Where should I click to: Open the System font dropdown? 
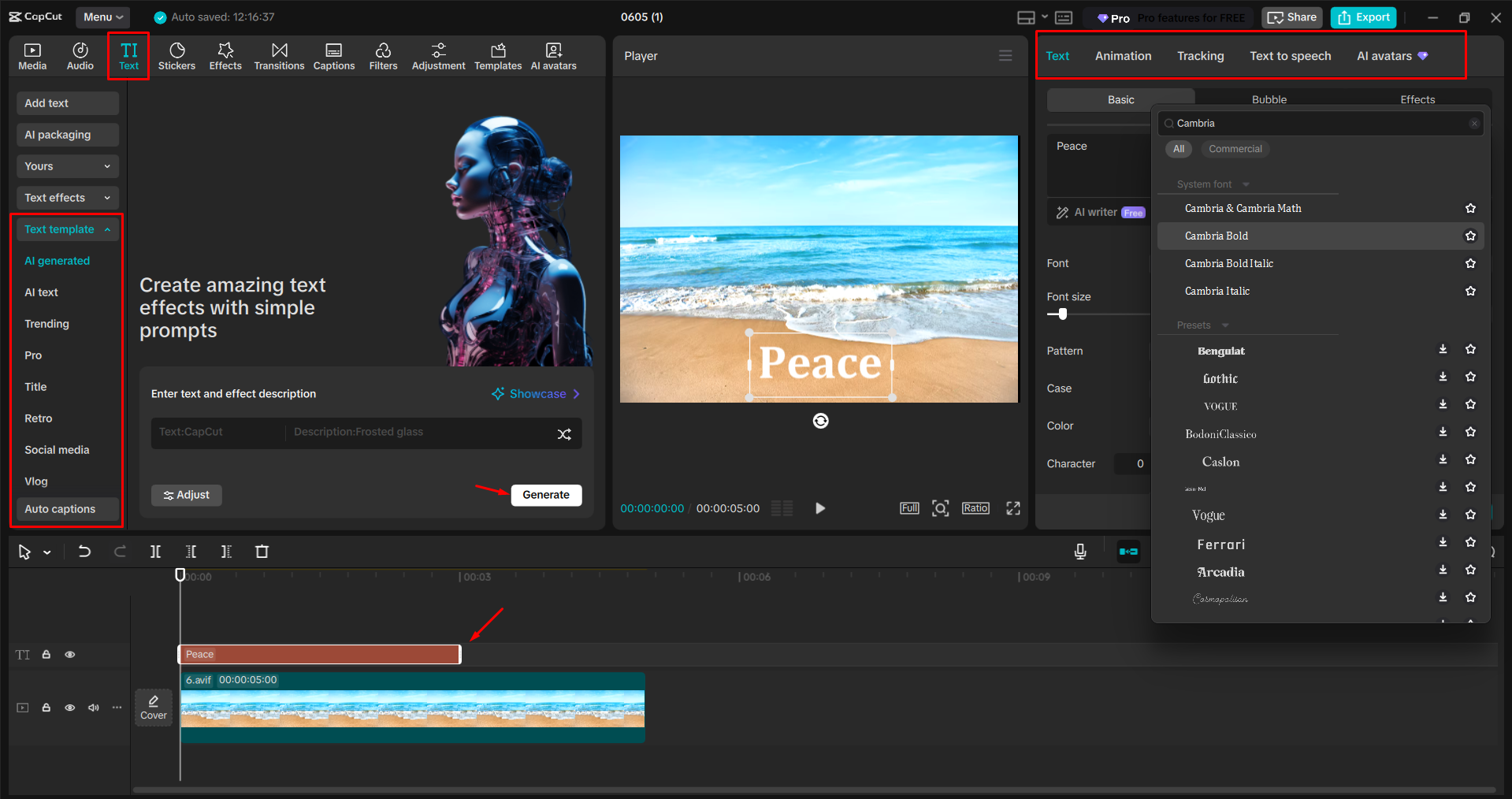click(x=1211, y=184)
